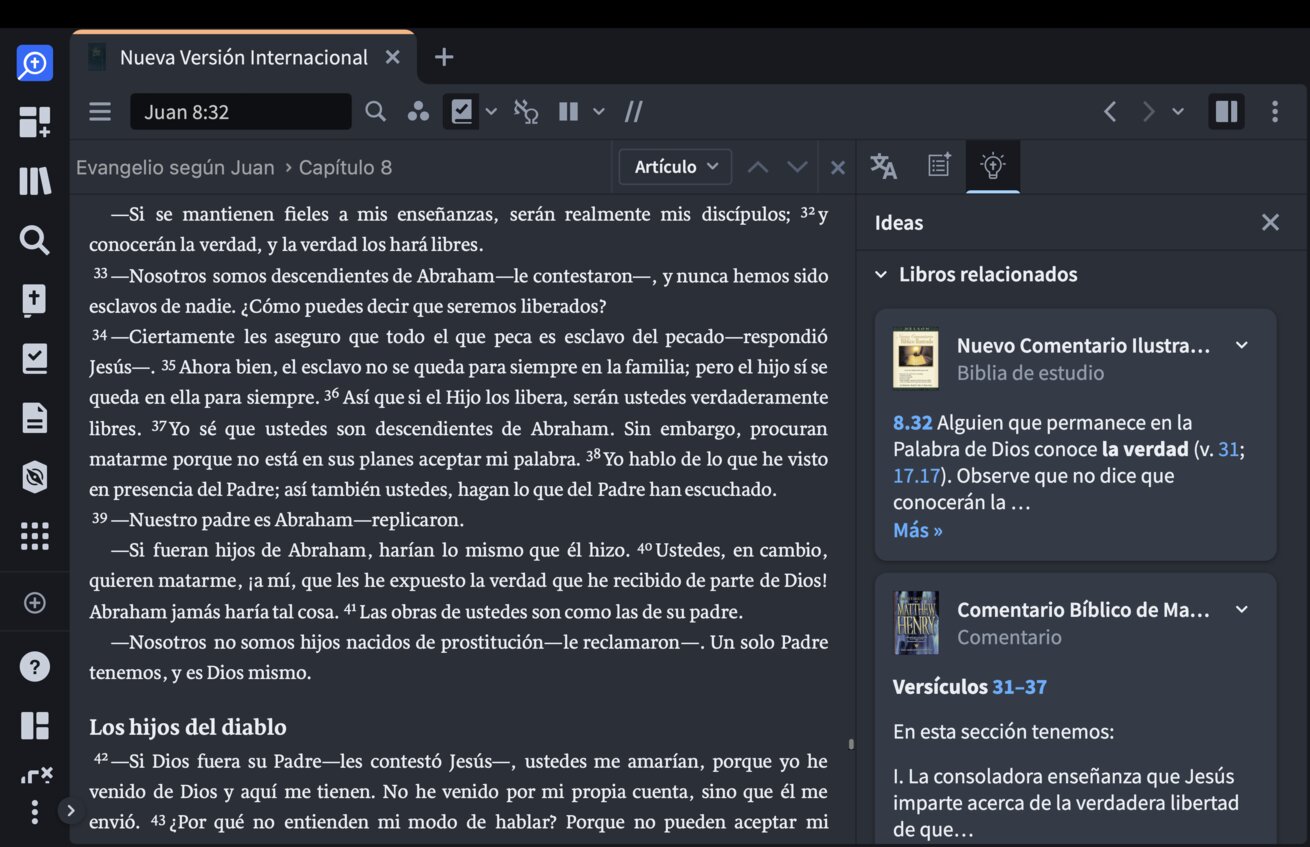The height and width of the screenshot is (847, 1310).
Task: Open the dropdown arrow beside checkbox icon
Action: (x=491, y=111)
